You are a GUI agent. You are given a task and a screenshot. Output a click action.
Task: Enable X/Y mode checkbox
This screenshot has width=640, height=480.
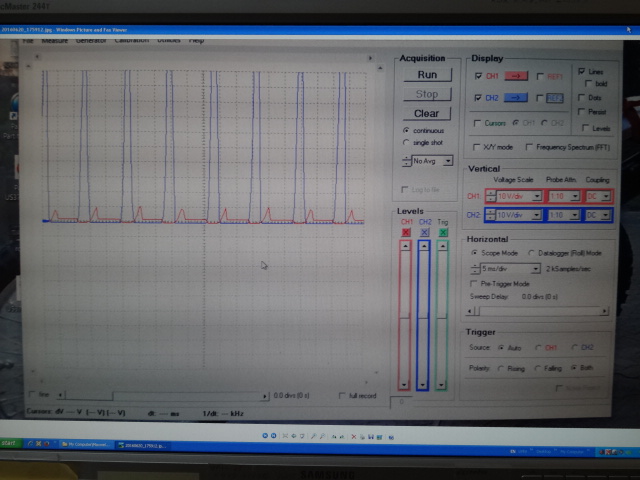pos(476,147)
